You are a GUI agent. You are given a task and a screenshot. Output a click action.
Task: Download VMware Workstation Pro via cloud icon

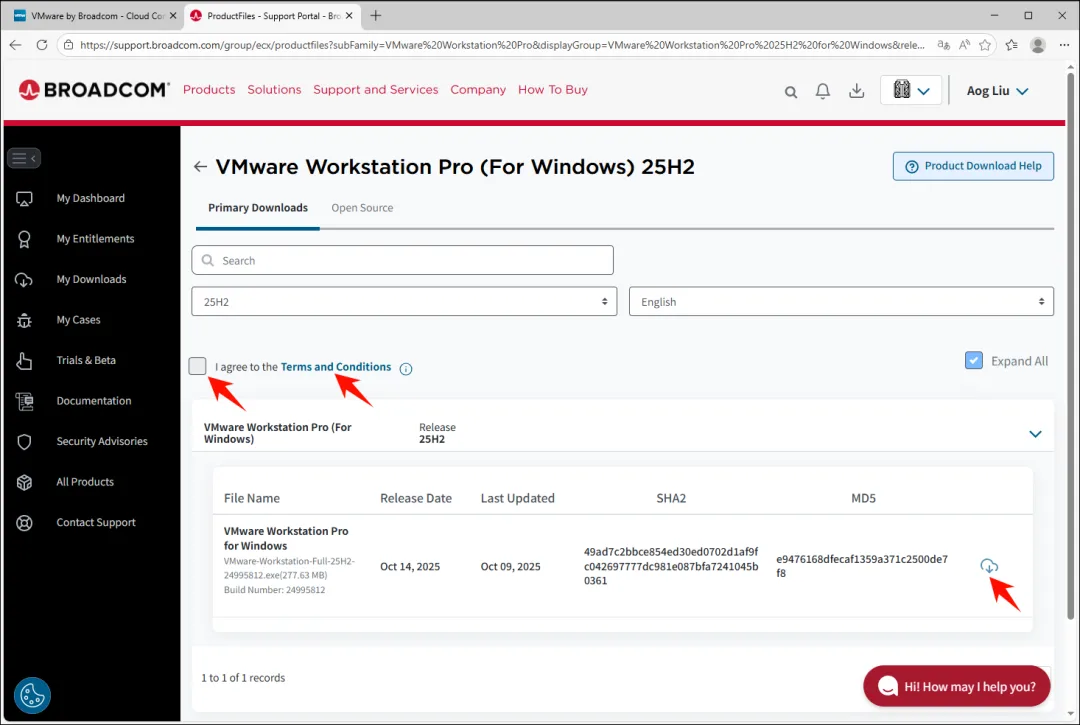[x=988, y=566]
